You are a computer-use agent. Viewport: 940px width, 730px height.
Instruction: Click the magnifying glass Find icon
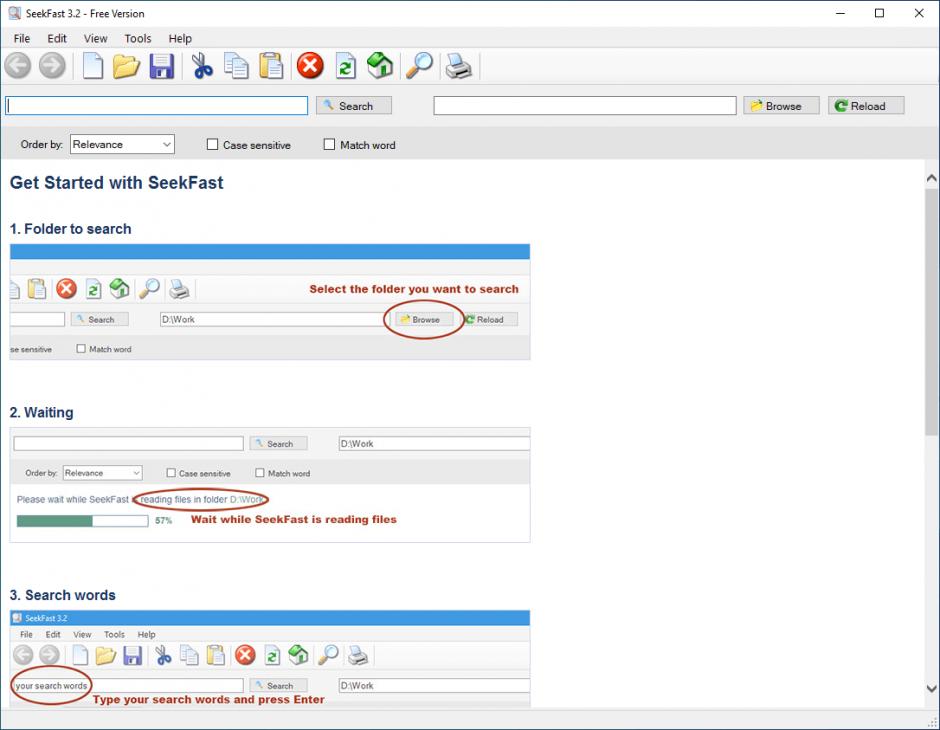pos(419,66)
